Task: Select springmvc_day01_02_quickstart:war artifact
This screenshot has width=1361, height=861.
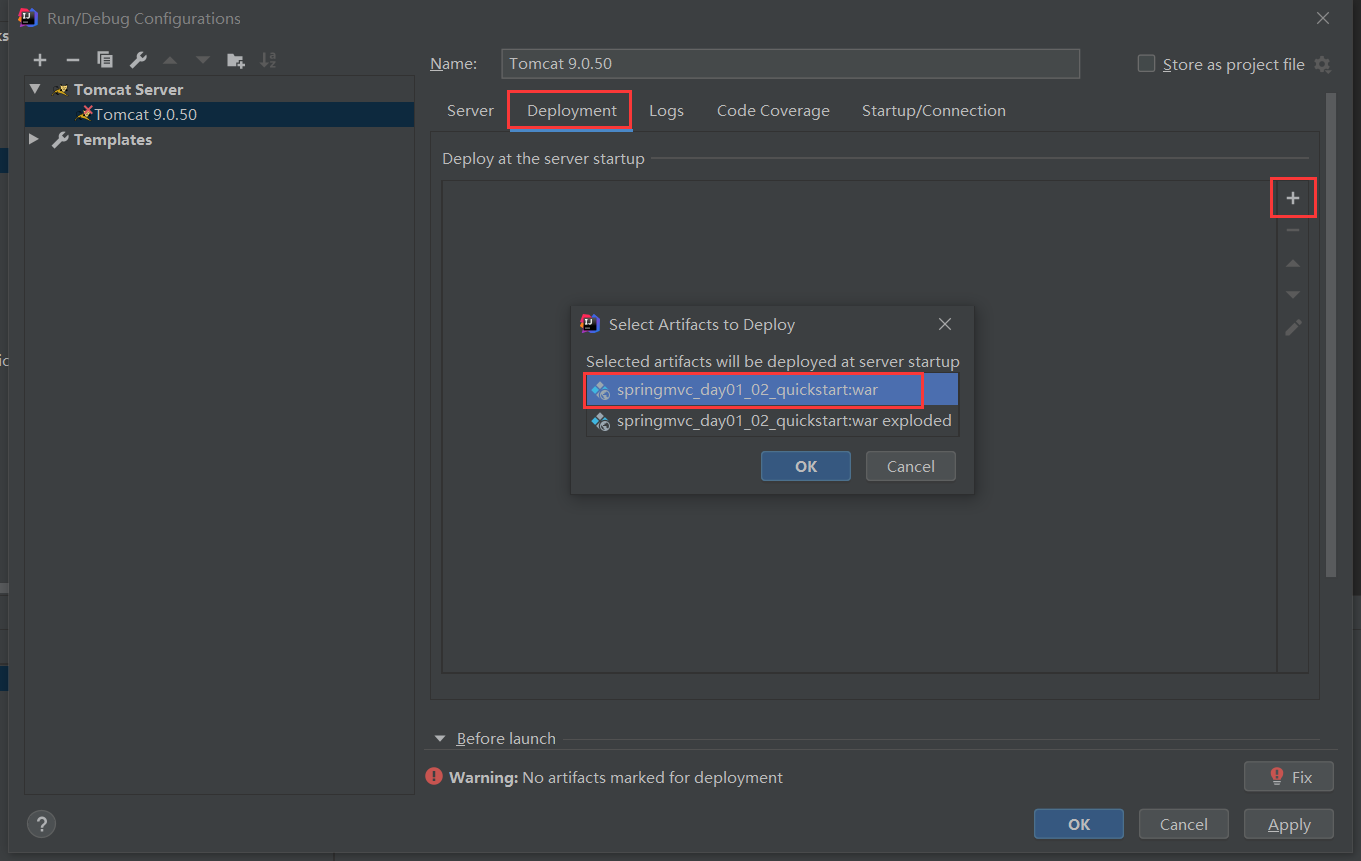Action: pyautogui.click(x=772, y=390)
